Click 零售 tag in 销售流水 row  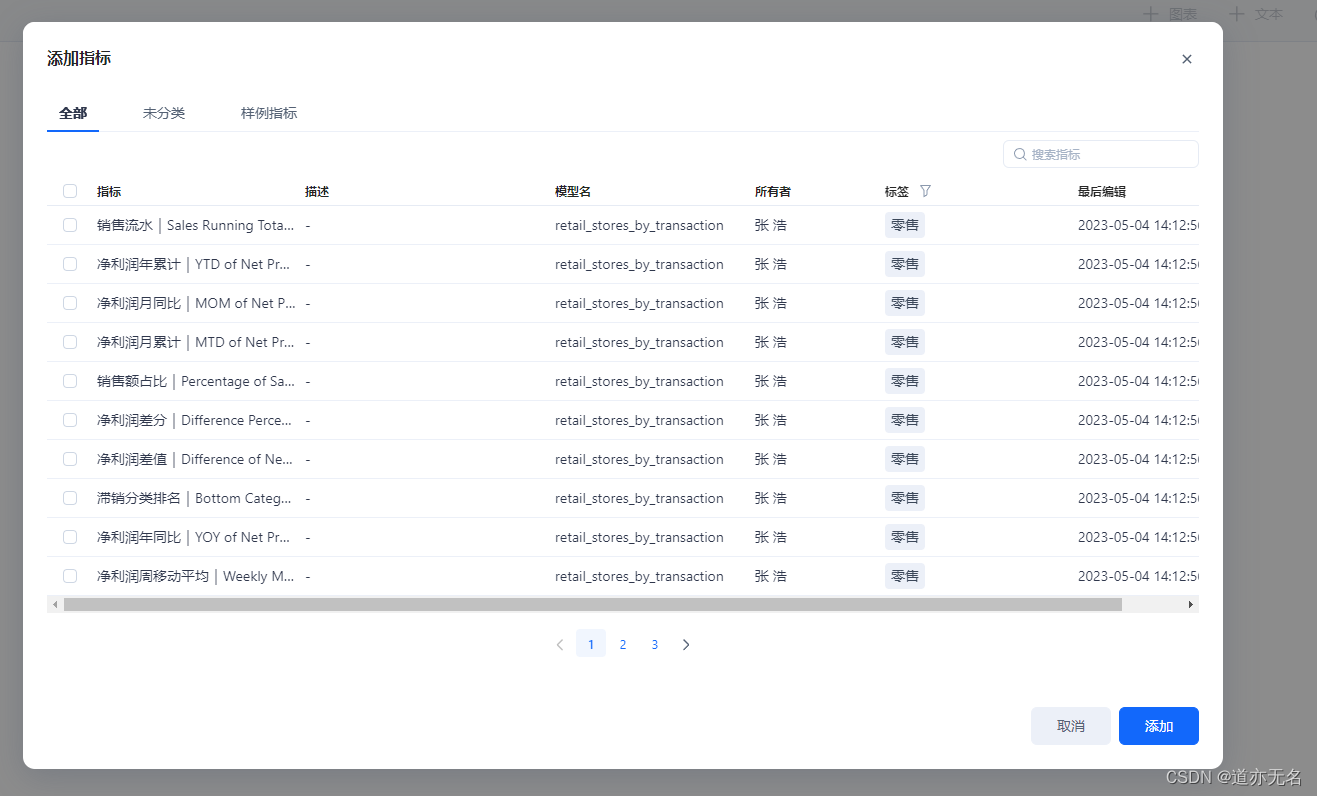[x=905, y=225]
